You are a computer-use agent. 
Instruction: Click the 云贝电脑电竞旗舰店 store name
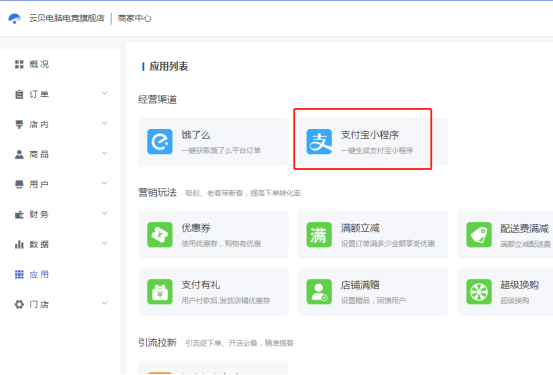pyautogui.click(x=67, y=18)
